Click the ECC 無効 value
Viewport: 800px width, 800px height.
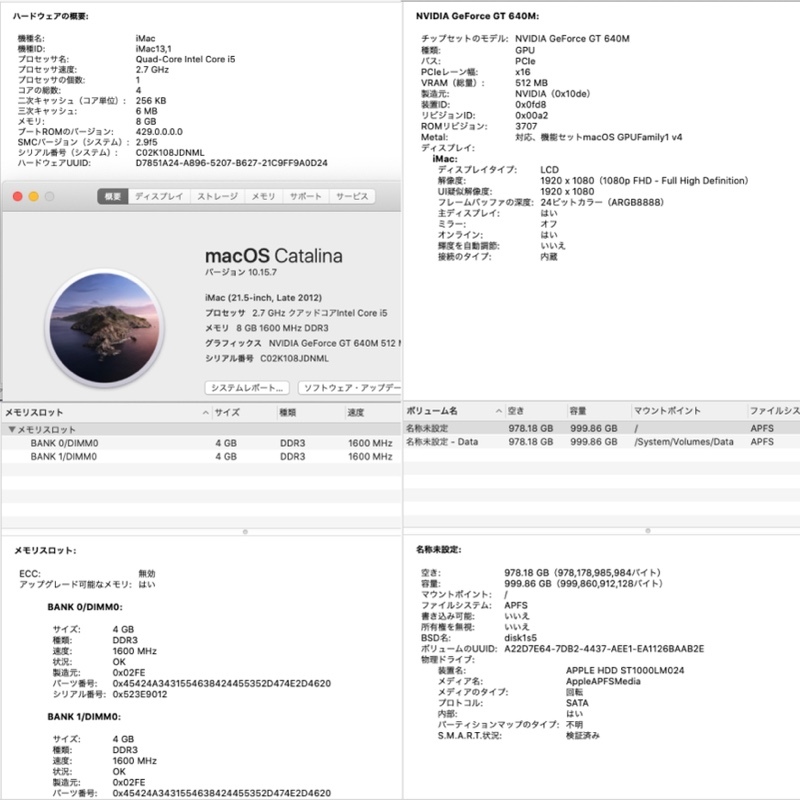coord(147,573)
